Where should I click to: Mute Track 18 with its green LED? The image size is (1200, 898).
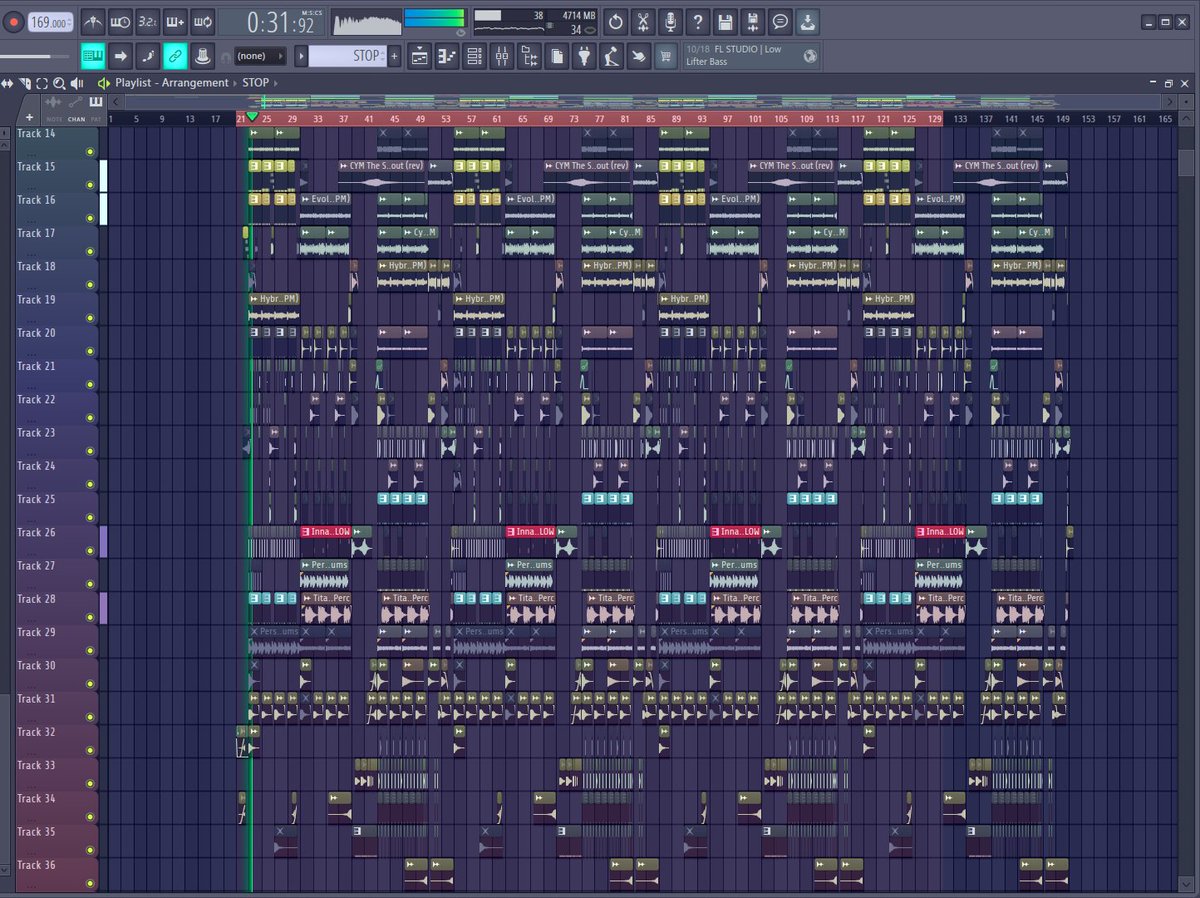click(90, 285)
